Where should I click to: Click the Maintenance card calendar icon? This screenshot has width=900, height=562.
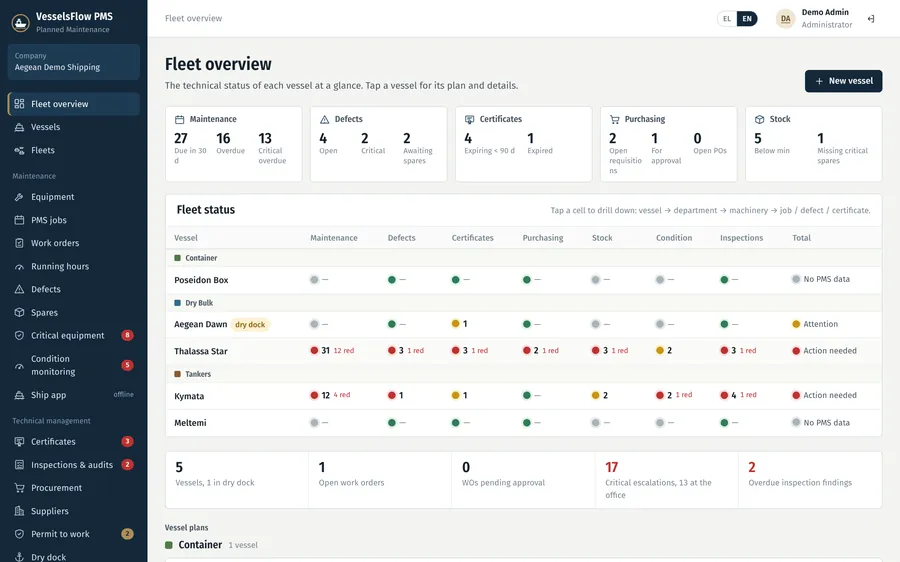pyautogui.click(x=180, y=119)
